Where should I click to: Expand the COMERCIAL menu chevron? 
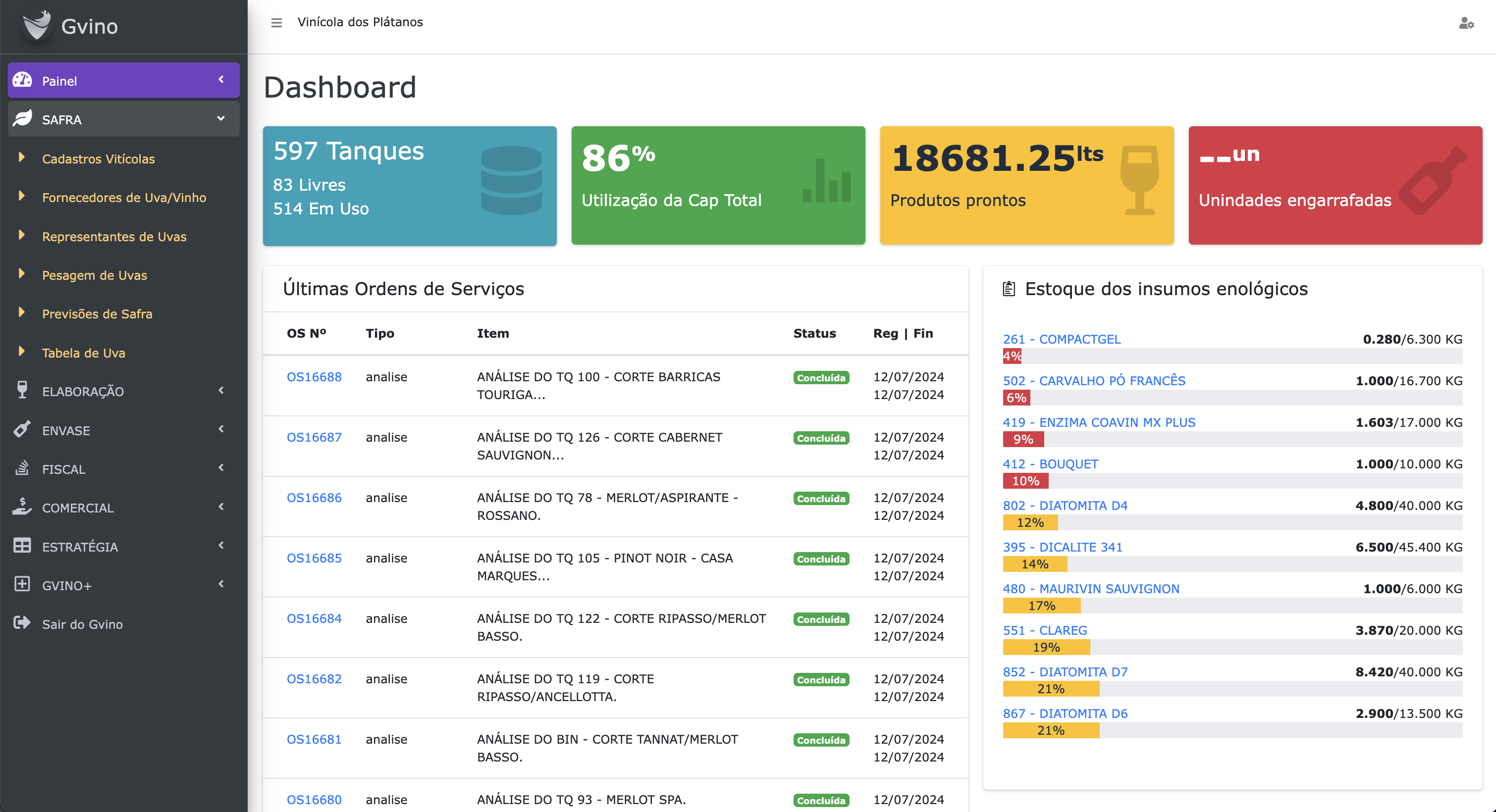220,507
